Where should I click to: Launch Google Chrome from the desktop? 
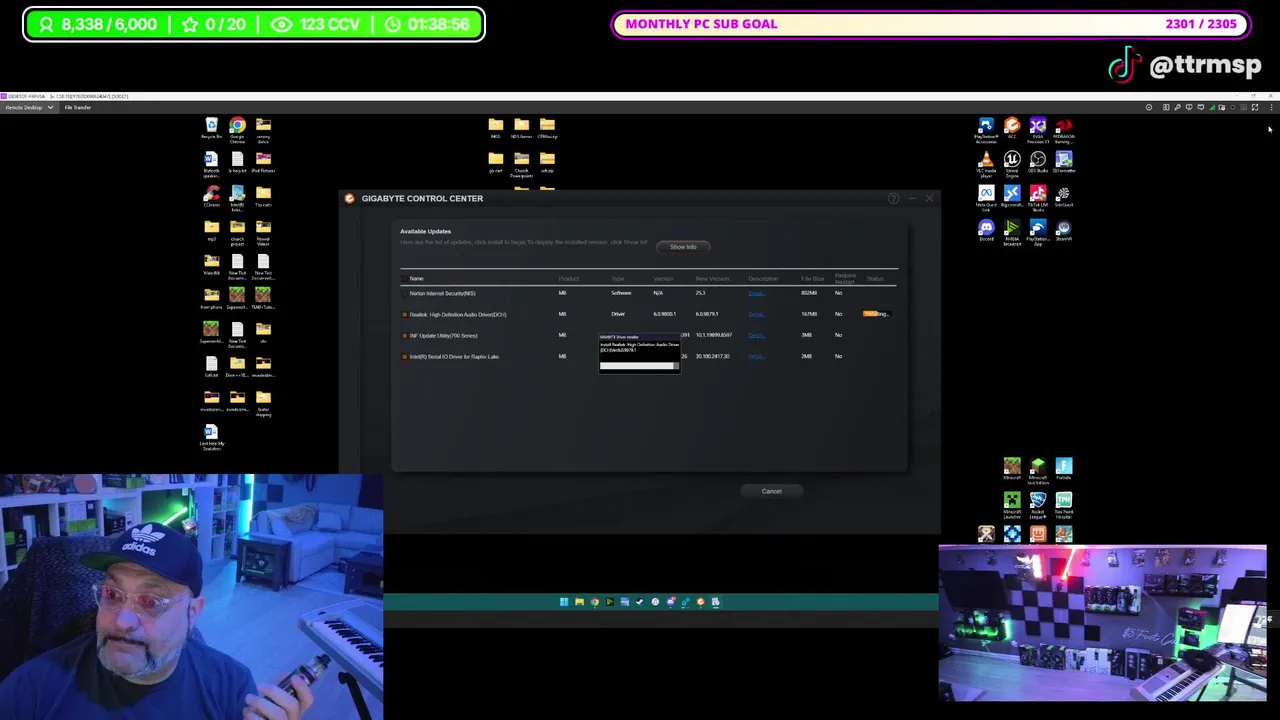237,130
